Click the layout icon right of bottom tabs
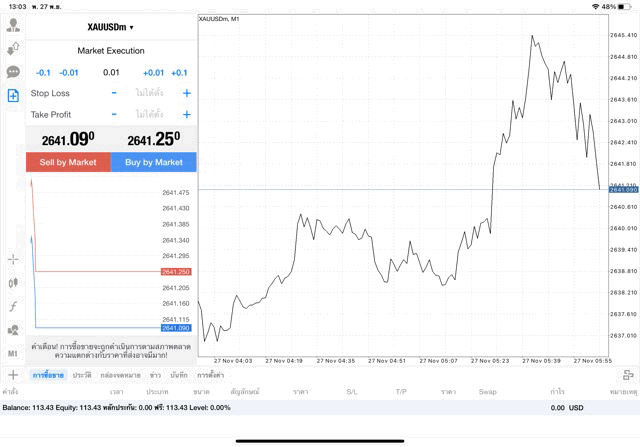640x447 pixels. (x=628, y=374)
